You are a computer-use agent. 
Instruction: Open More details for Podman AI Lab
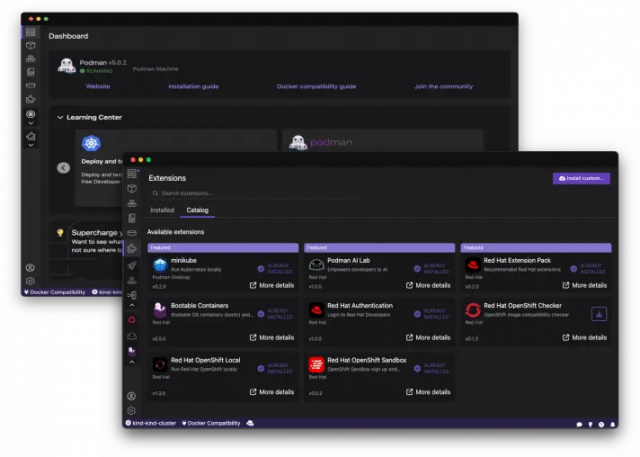tap(428, 285)
